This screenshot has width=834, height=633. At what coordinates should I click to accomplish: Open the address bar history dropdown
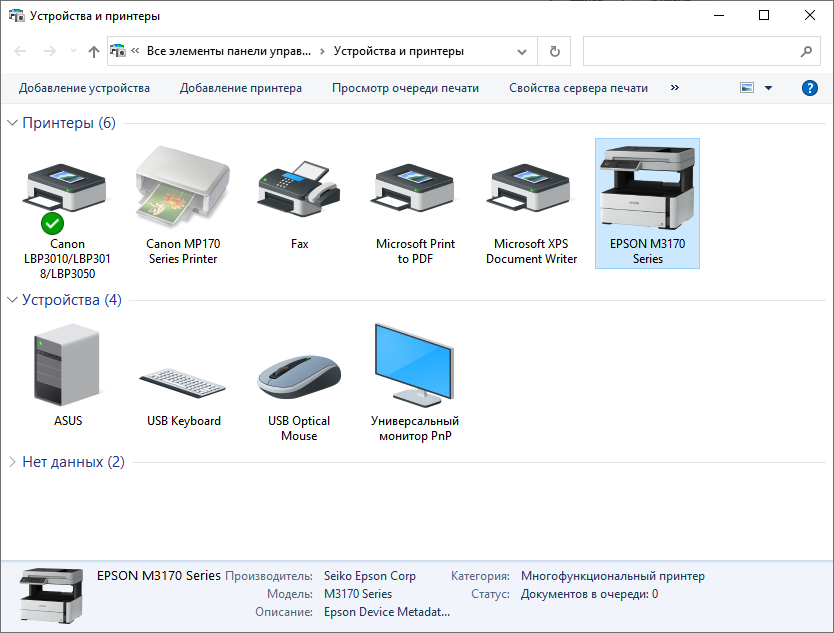point(522,52)
